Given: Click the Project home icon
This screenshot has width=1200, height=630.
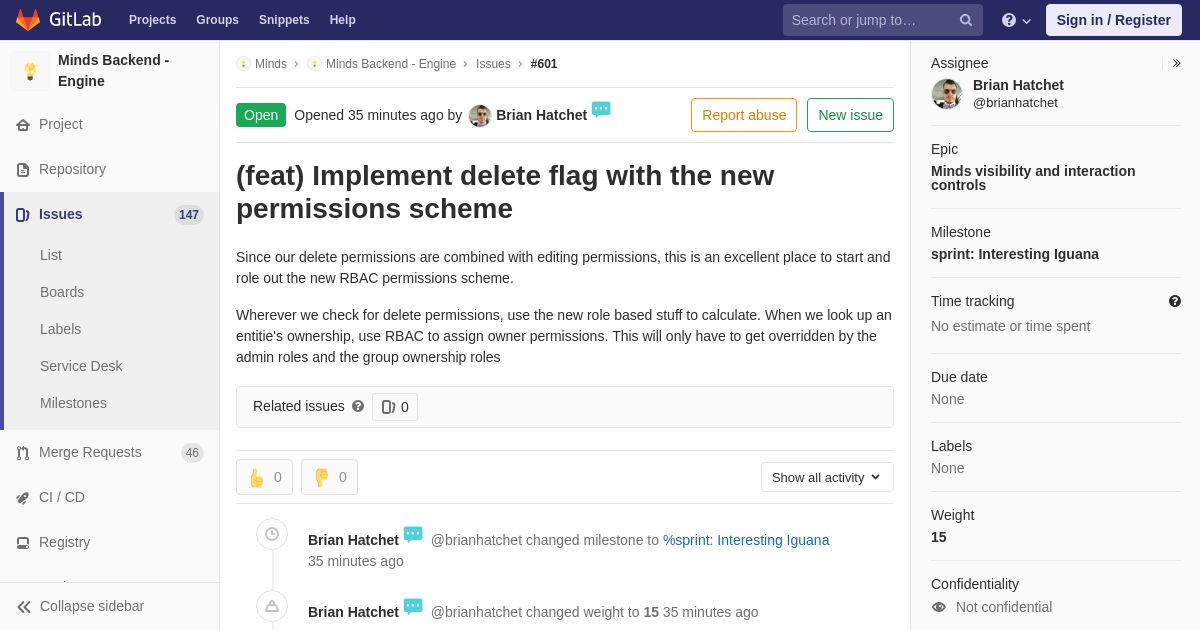Looking at the screenshot, I should click(x=23, y=125).
